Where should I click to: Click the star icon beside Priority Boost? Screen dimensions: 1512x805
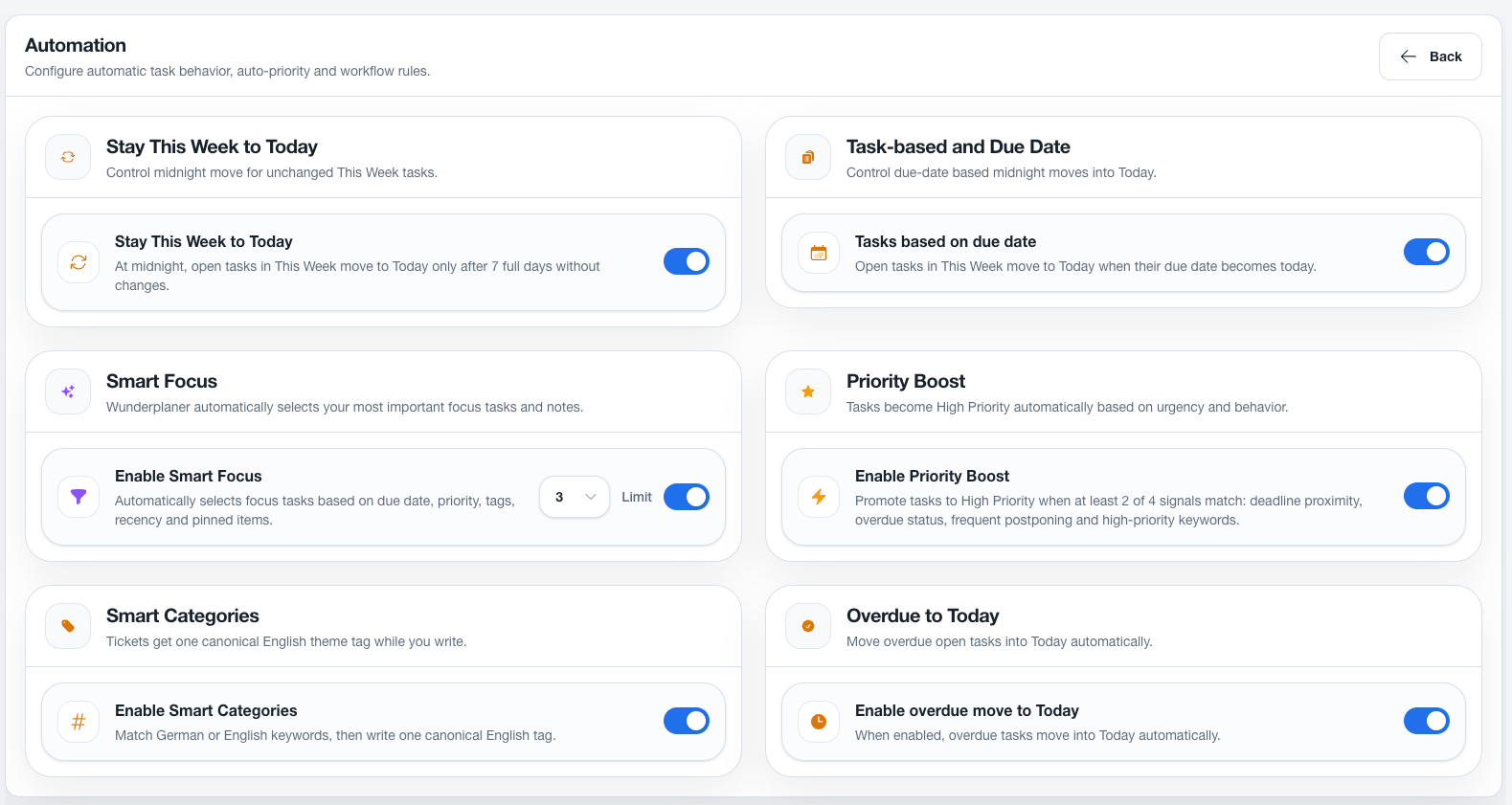click(808, 391)
